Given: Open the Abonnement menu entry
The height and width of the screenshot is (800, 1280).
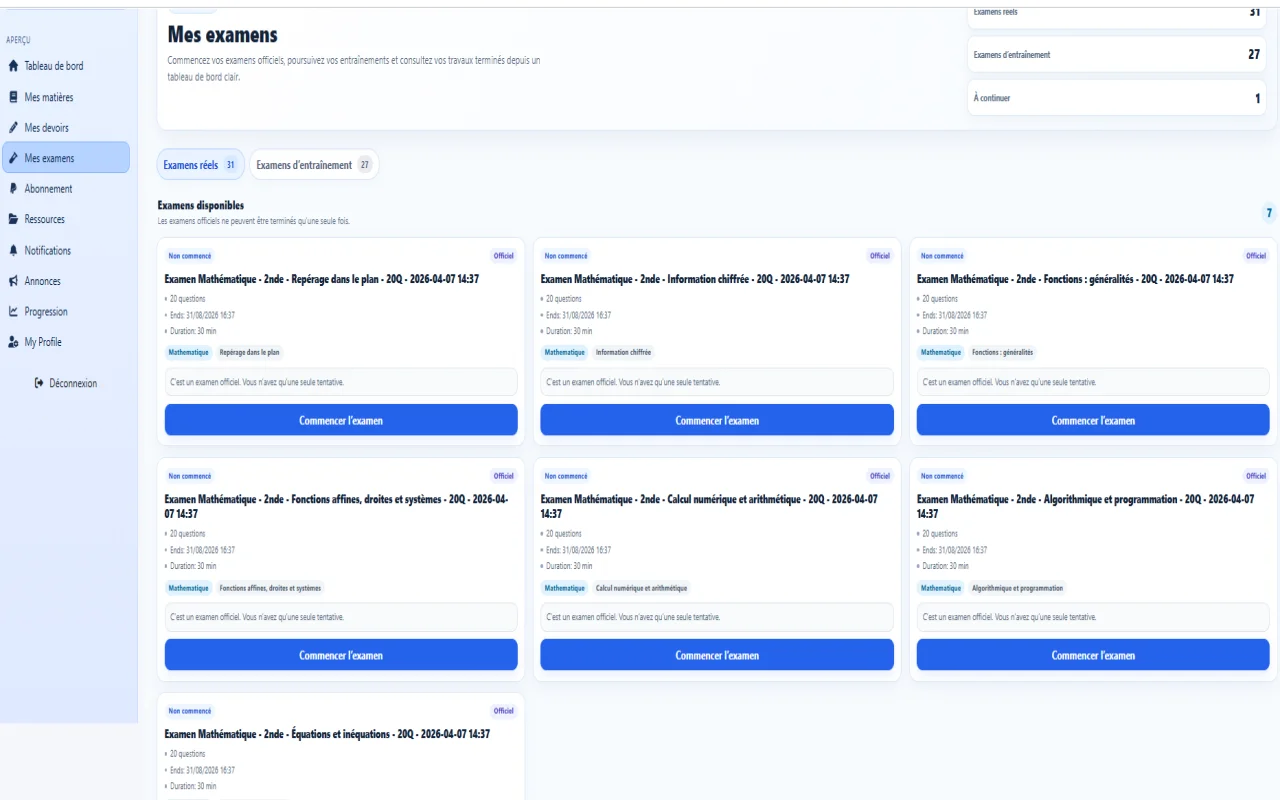Looking at the screenshot, I should pos(66,188).
